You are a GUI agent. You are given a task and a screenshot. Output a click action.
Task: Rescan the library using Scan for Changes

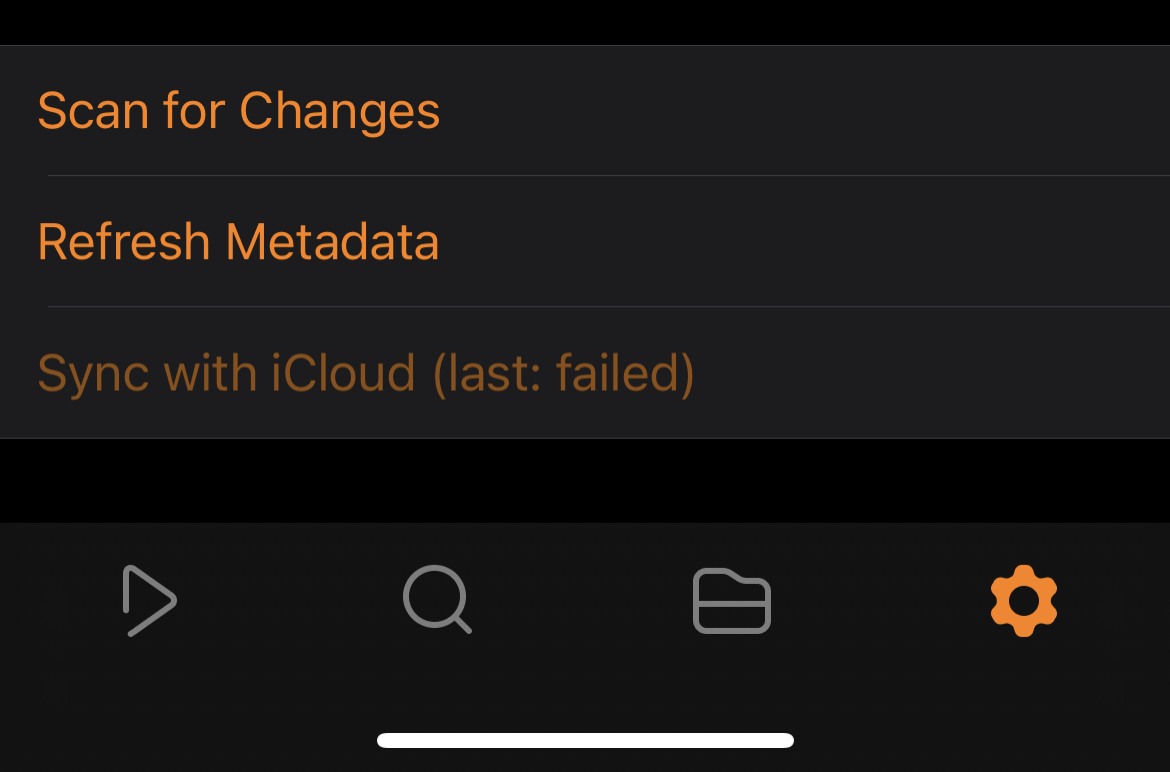239,111
